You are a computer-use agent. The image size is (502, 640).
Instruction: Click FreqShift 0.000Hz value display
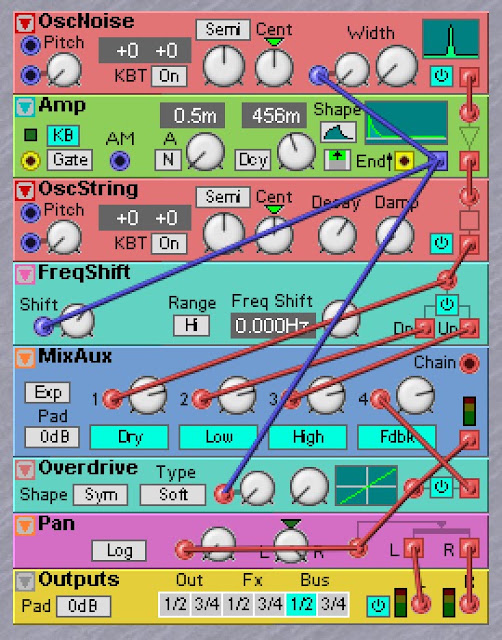pos(273,325)
